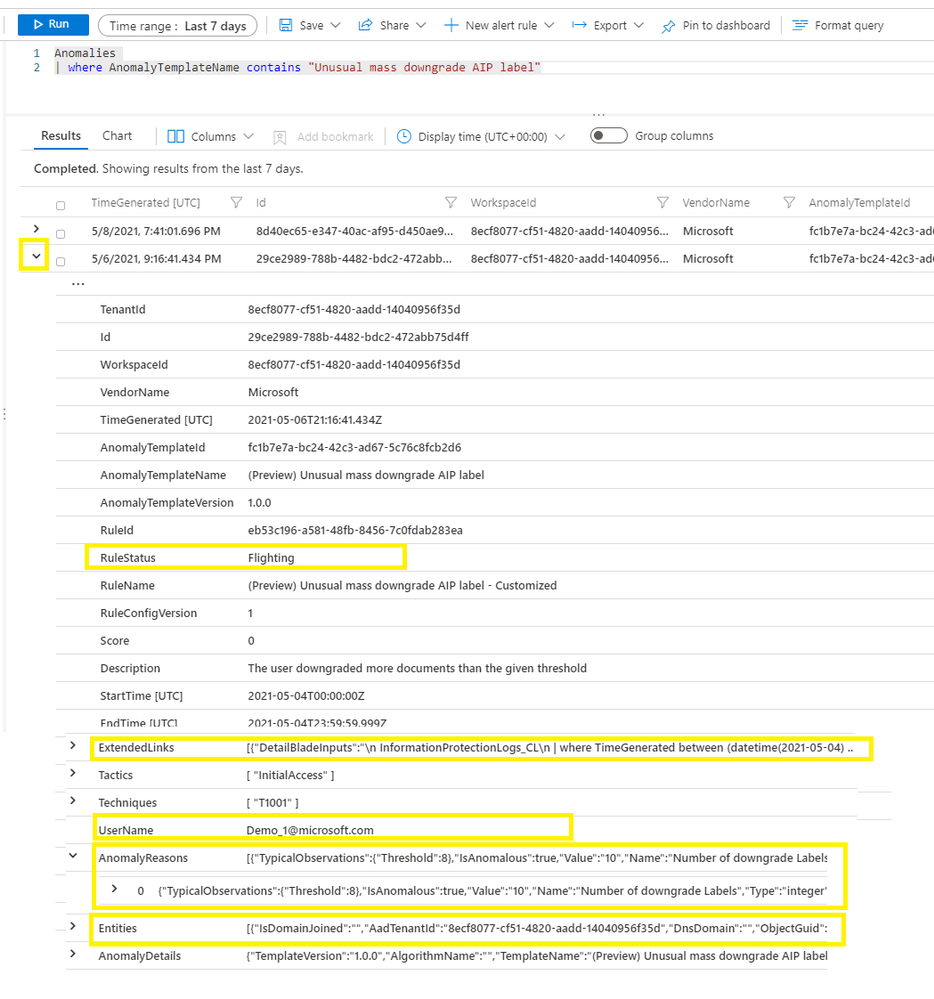Open the Time range dropdown
934x999 pixels.
coord(177,24)
